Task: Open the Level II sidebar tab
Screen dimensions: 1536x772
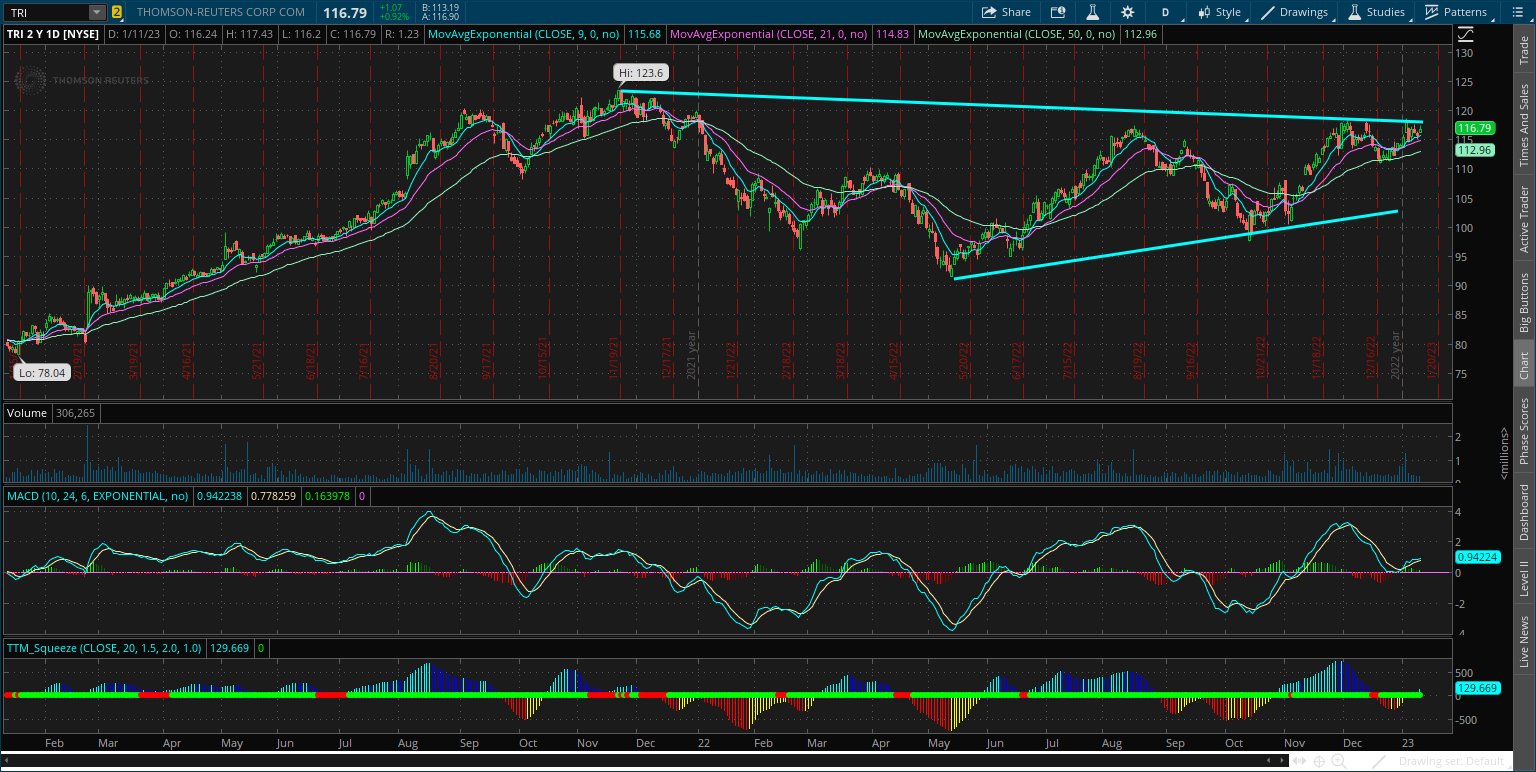Action: (x=1524, y=578)
